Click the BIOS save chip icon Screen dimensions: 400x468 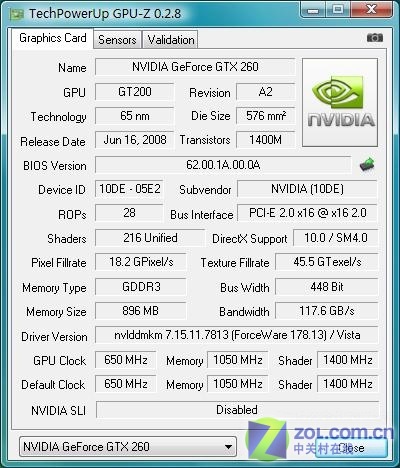[367, 164]
